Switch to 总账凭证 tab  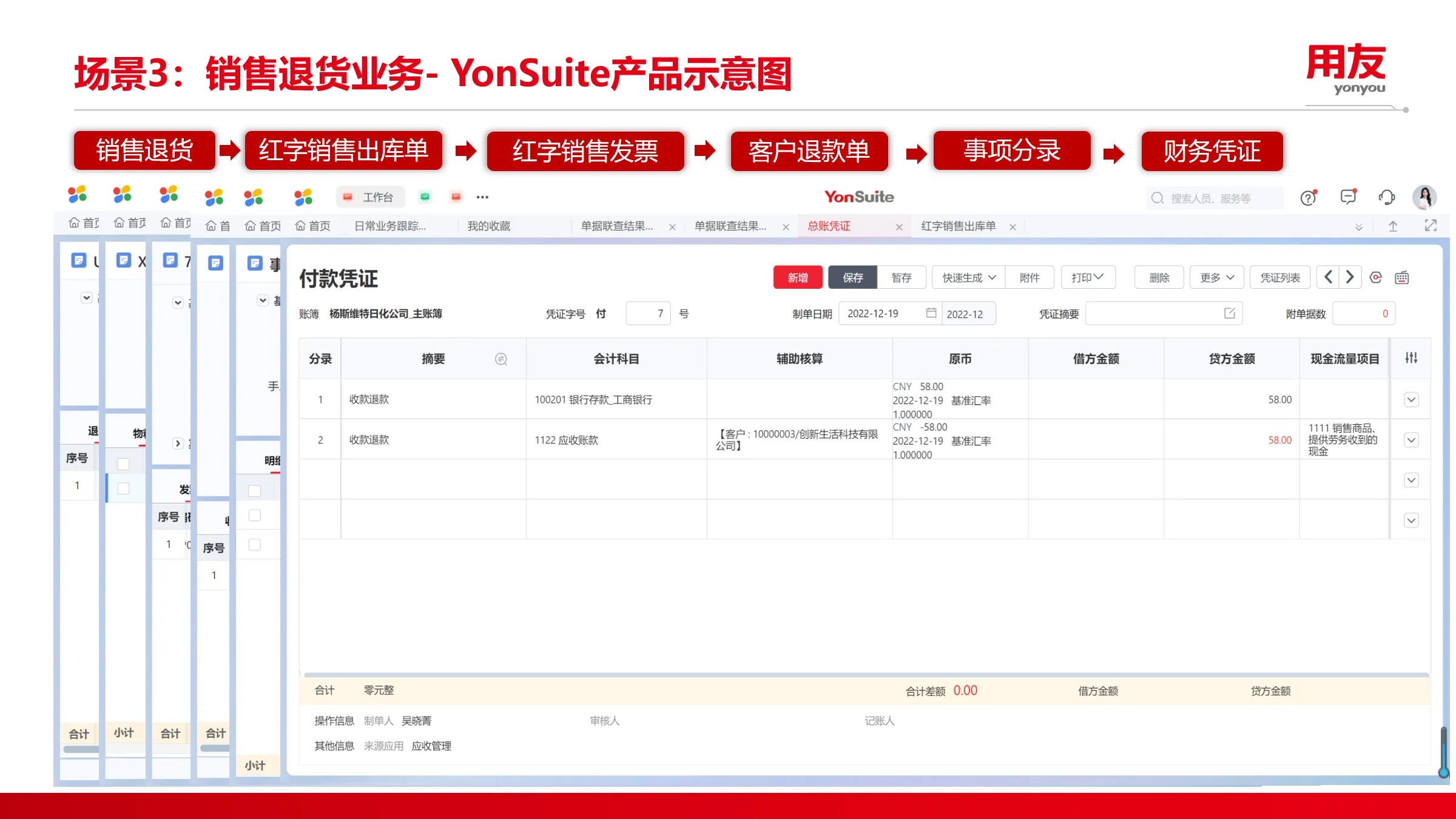coord(829,226)
